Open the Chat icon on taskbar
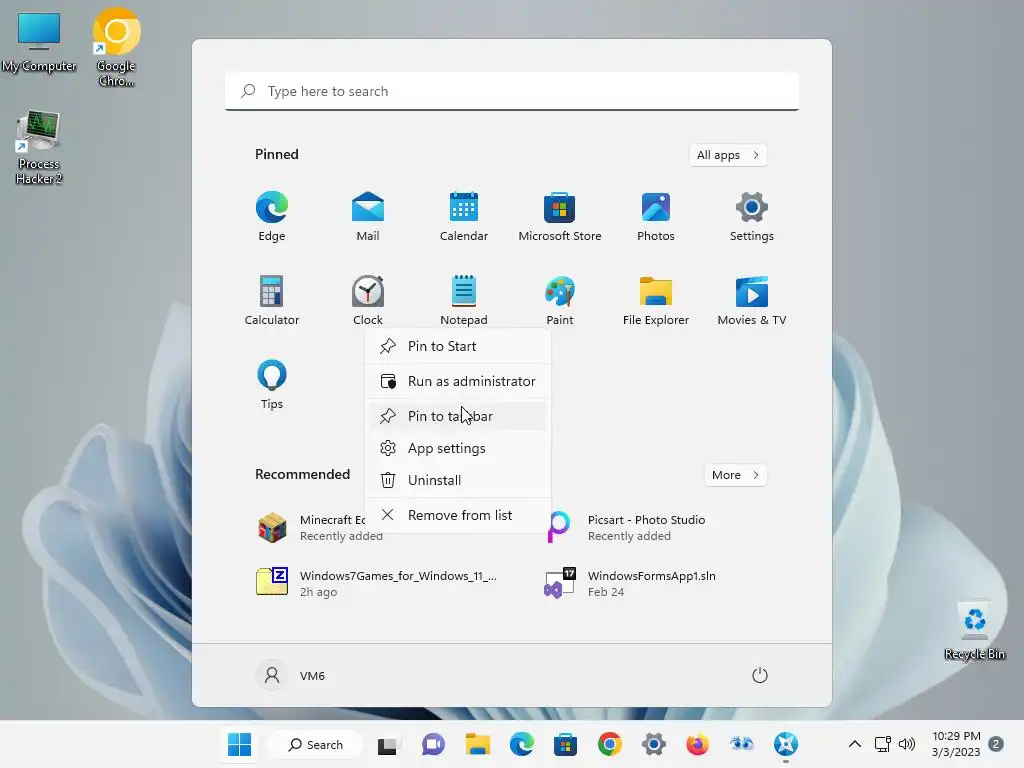 tap(432, 744)
